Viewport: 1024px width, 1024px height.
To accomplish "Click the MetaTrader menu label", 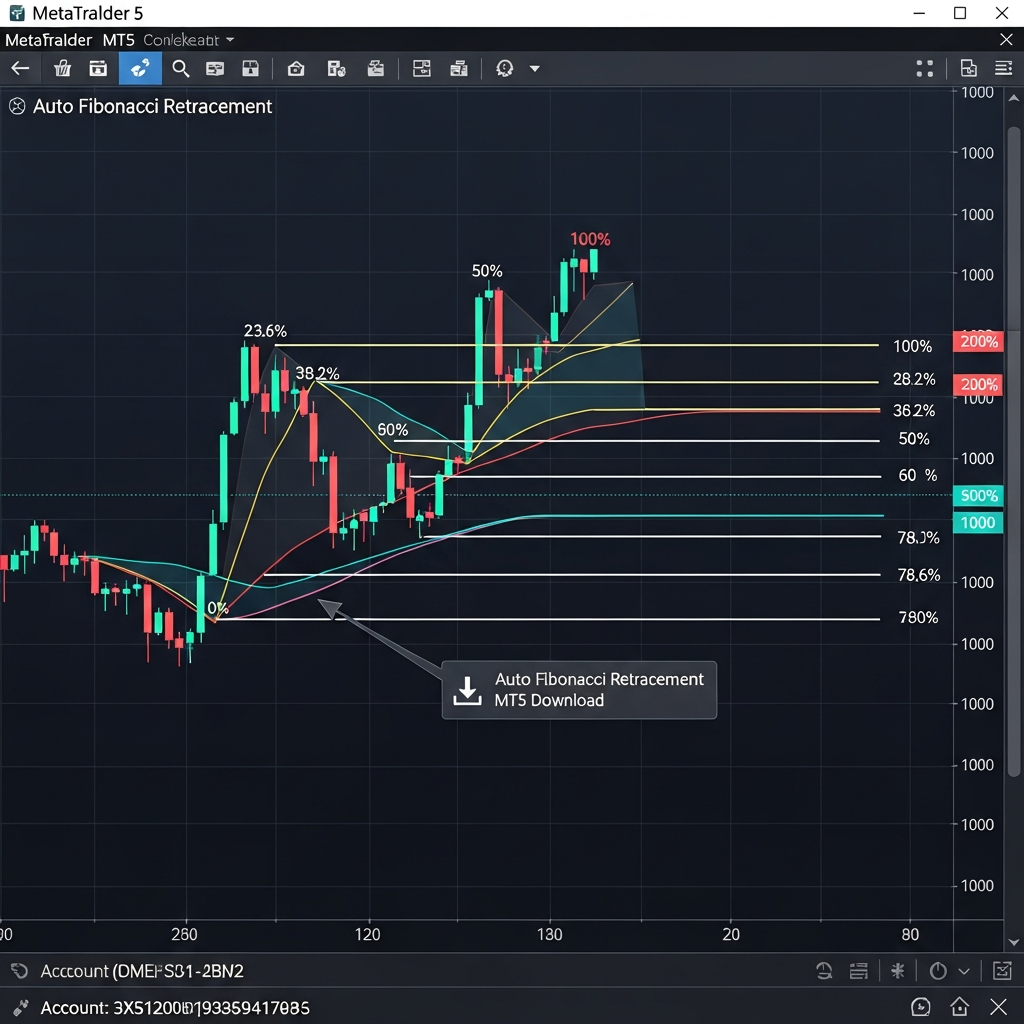I will (x=48, y=40).
